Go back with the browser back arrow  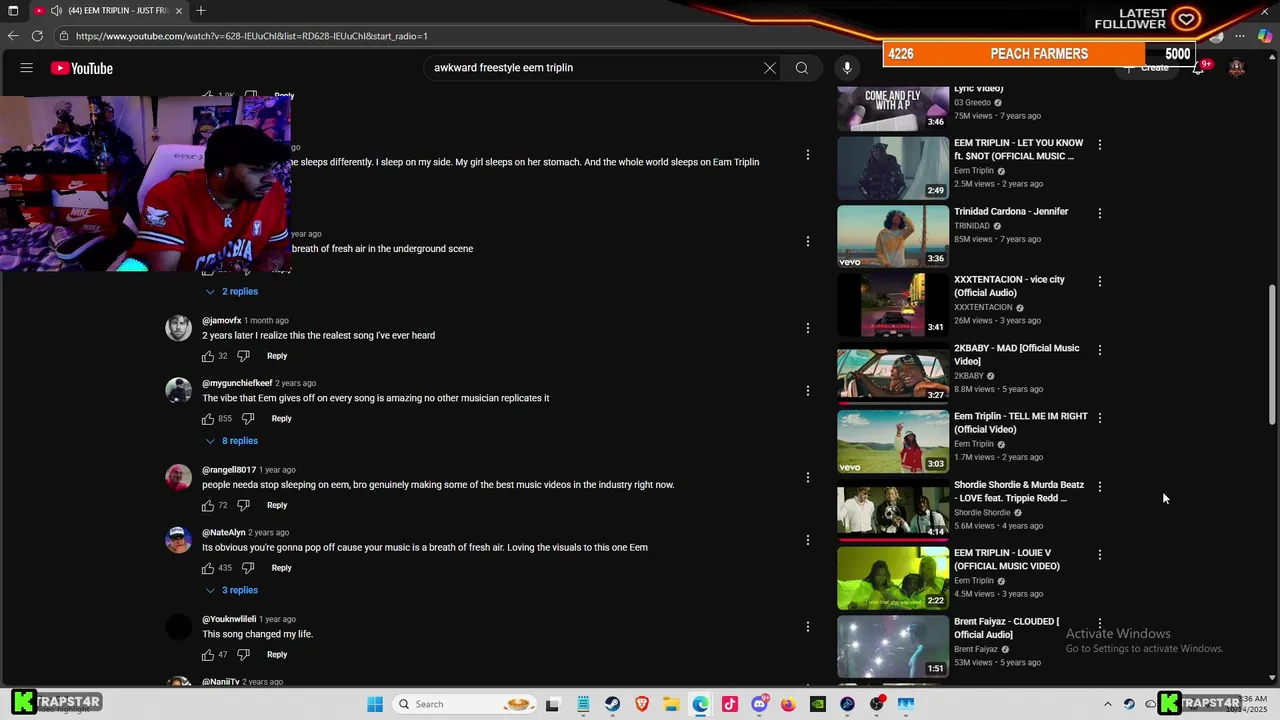click(13, 36)
